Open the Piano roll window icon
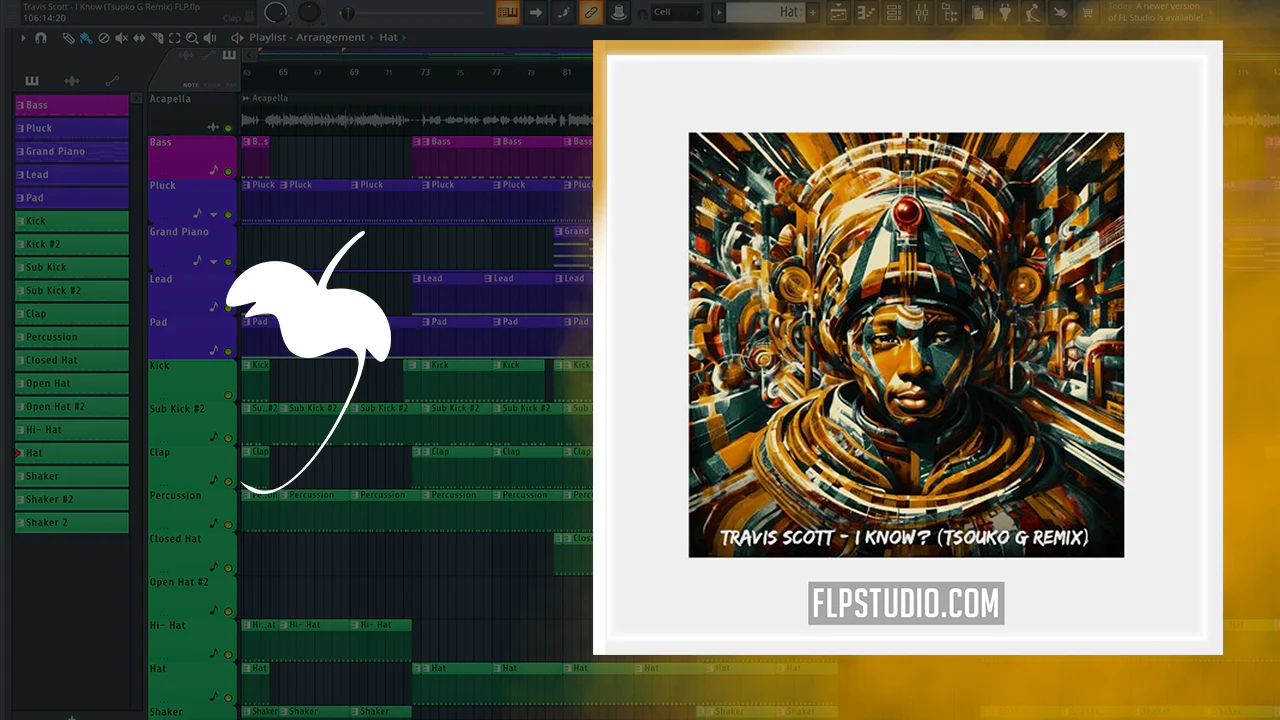Viewport: 1280px width, 720px height. click(x=866, y=13)
